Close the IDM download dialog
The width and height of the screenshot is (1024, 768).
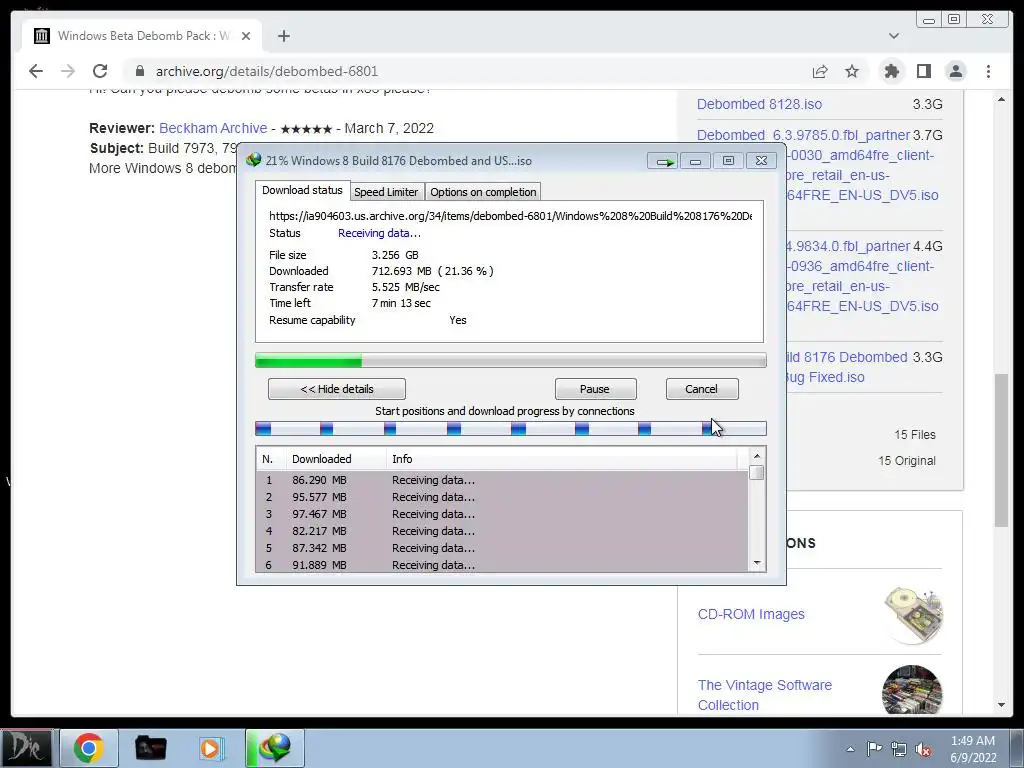pos(761,161)
